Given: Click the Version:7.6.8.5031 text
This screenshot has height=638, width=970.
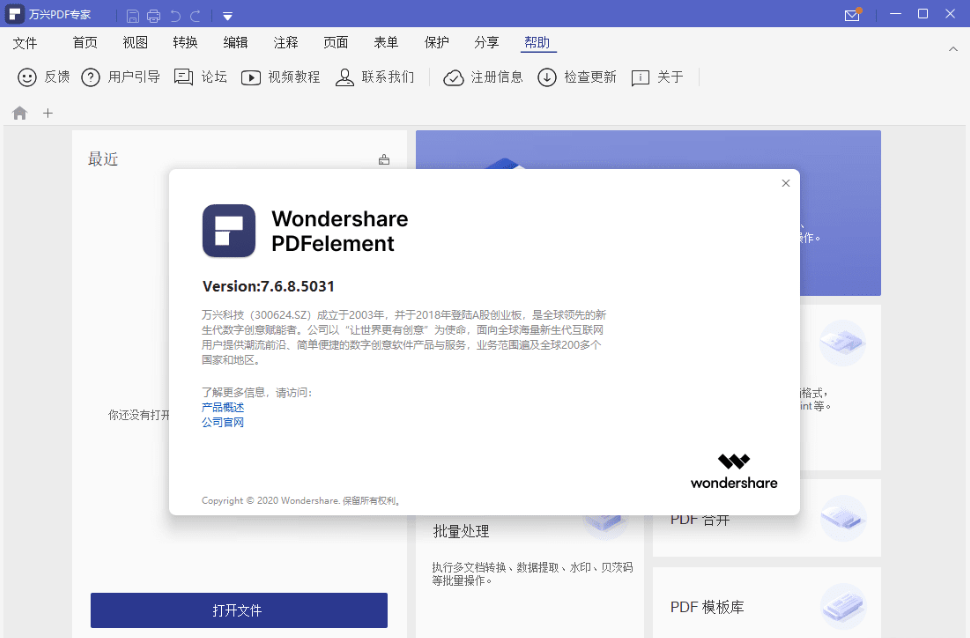Looking at the screenshot, I should click(x=268, y=287).
